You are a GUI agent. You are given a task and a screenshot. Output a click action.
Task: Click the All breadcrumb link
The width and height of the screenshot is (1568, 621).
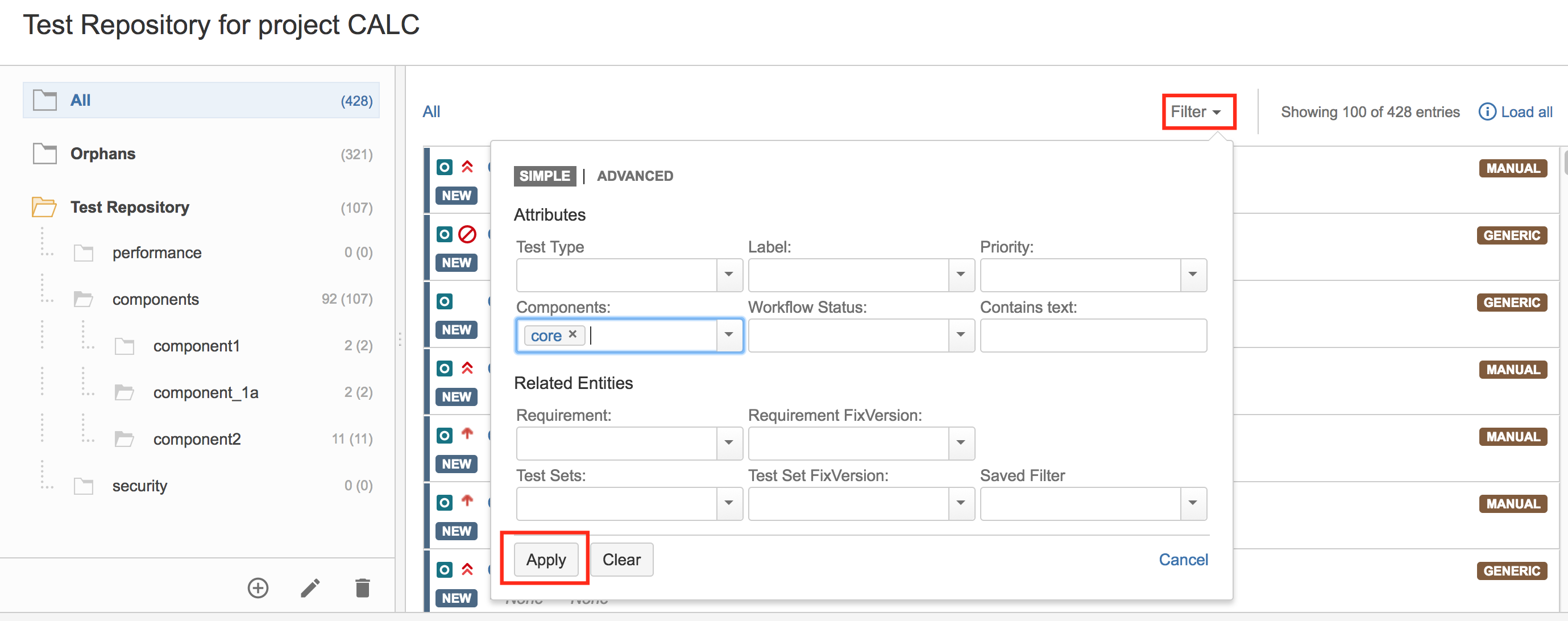tap(431, 112)
